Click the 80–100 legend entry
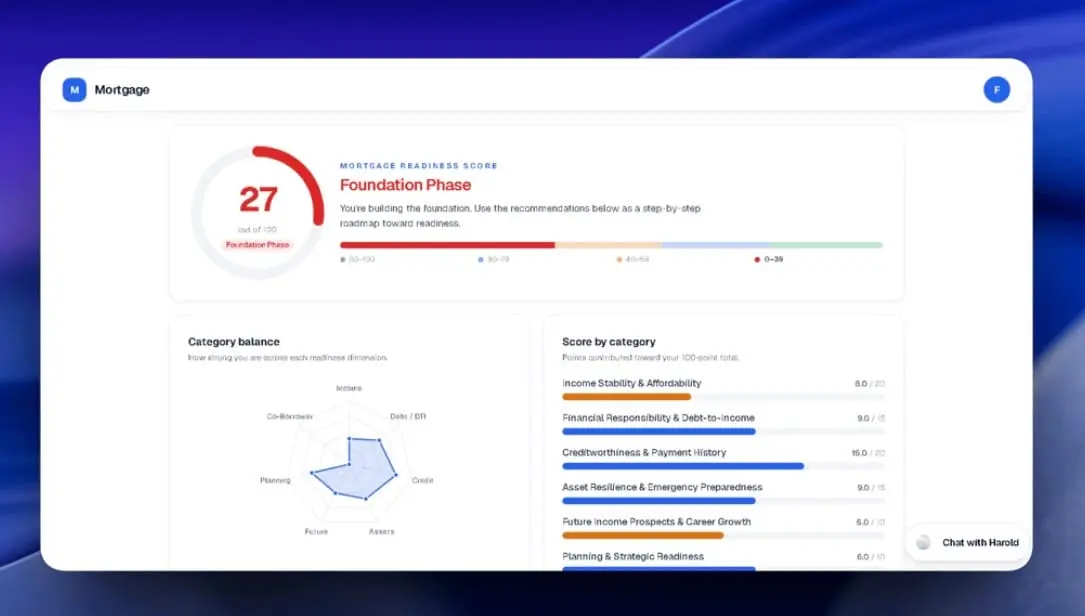 (358, 260)
